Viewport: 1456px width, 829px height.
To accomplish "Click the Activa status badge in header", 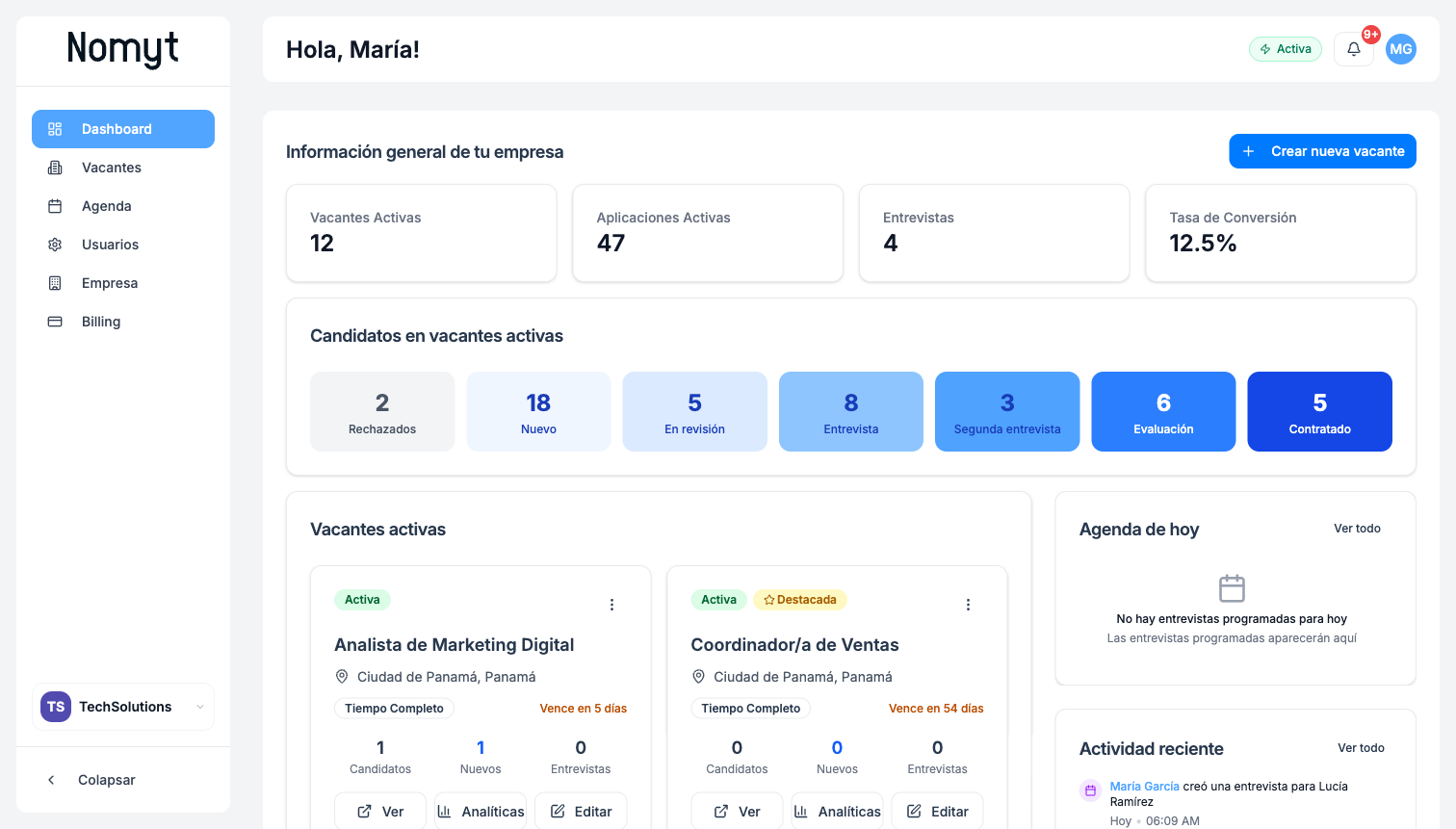I will coord(1285,49).
